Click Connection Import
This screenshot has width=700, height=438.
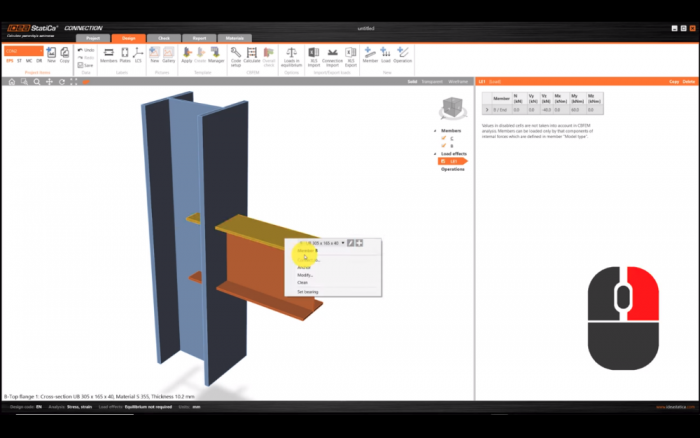(332, 57)
